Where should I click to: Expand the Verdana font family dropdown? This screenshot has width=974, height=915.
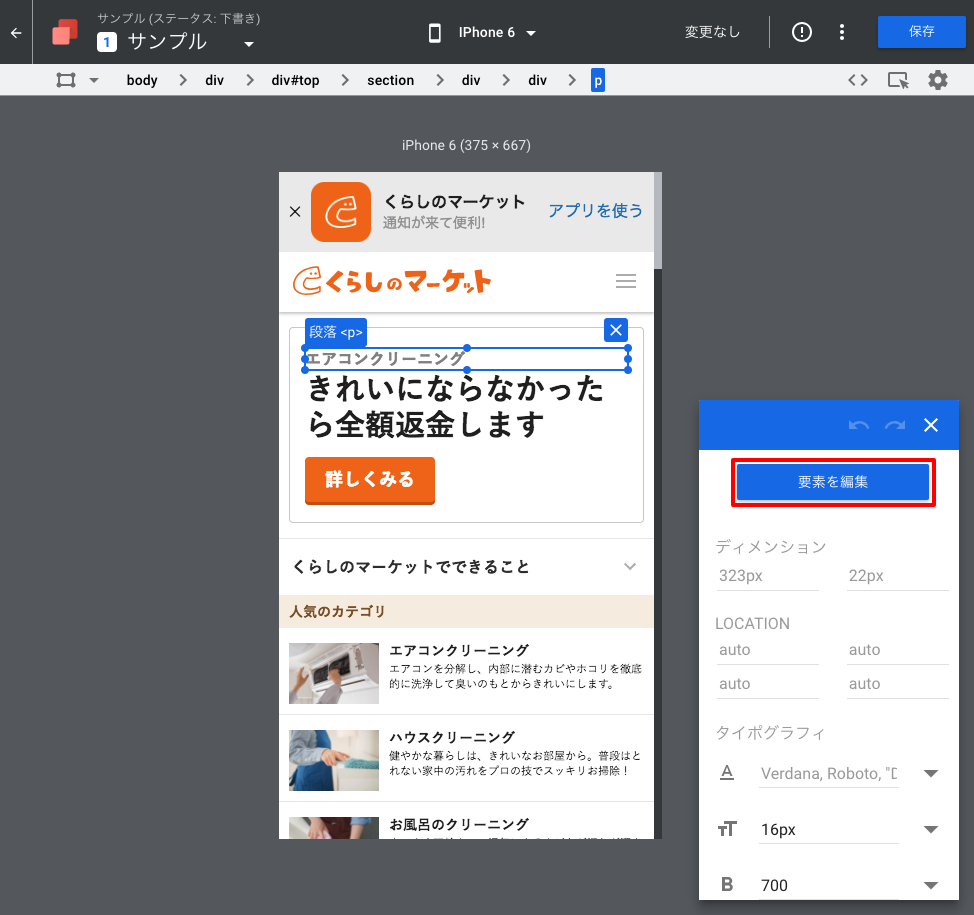930,773
